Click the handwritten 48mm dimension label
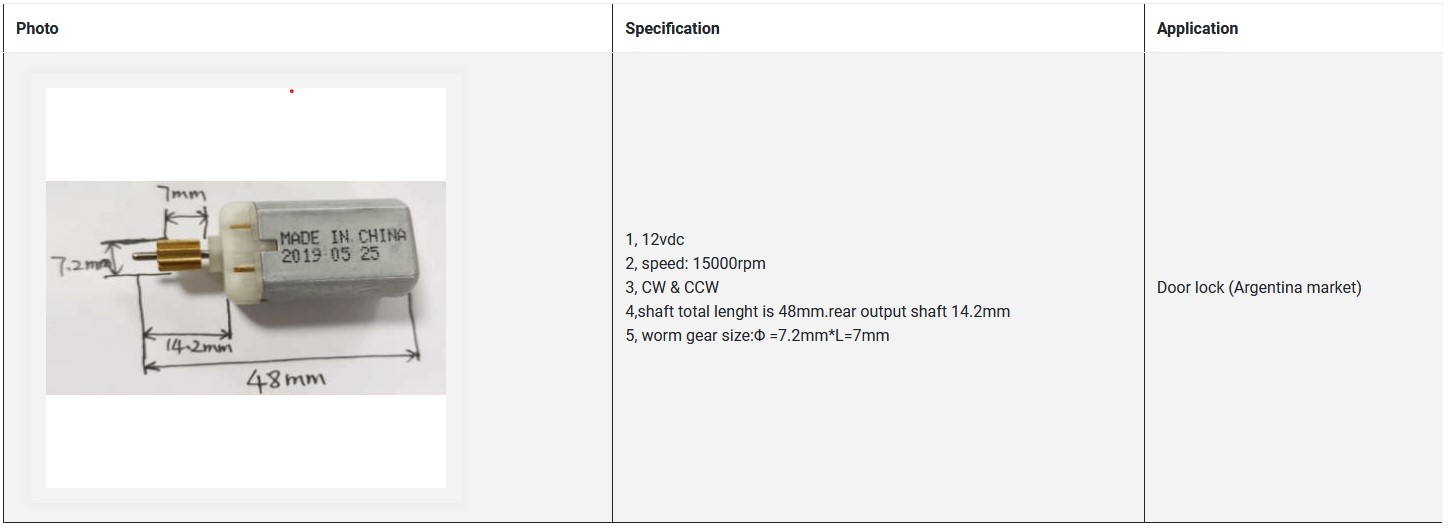 coord(286,379)
